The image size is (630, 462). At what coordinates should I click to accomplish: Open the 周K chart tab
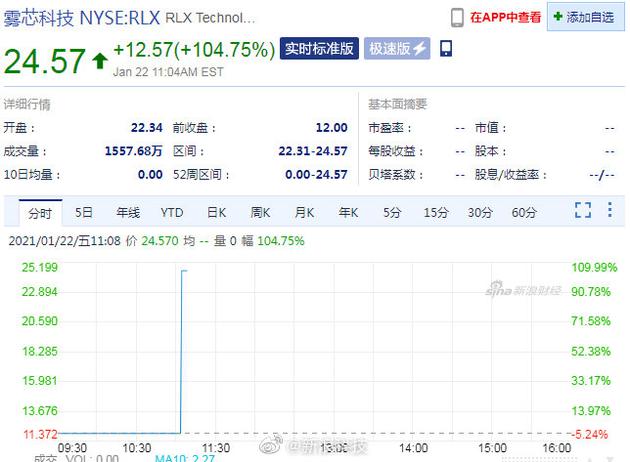[260, 213]
